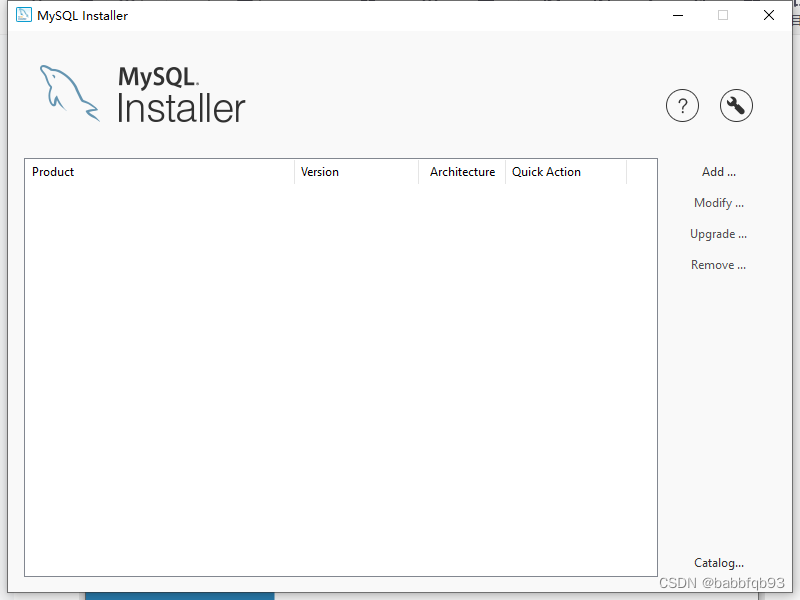This screenshot has width=800, height=600.
Task: Sort by the Product column header
Action: pyautogui.click(x=160, y=172)
